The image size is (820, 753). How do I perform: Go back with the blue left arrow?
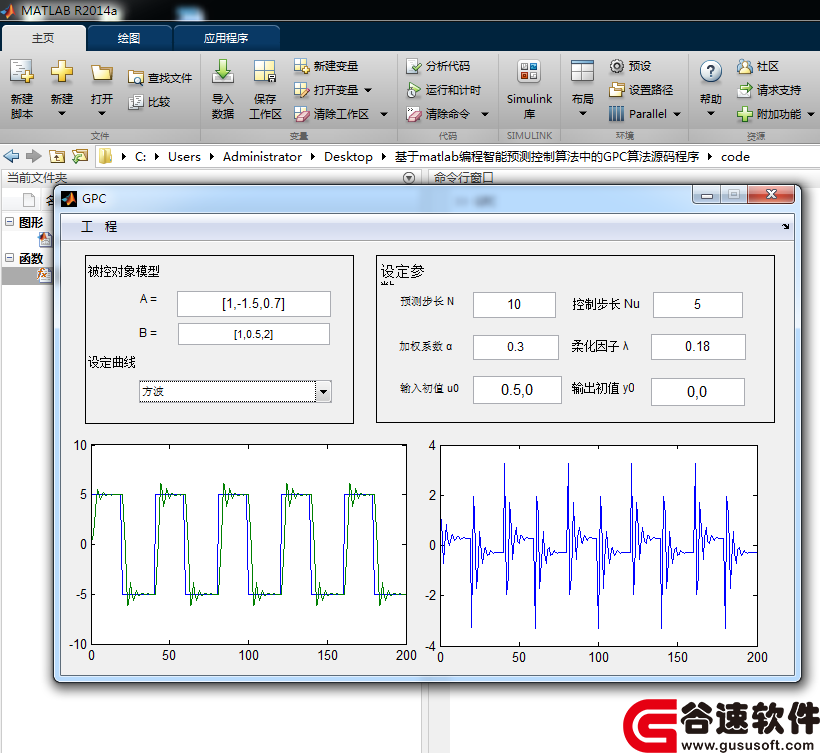coord(11,156)
